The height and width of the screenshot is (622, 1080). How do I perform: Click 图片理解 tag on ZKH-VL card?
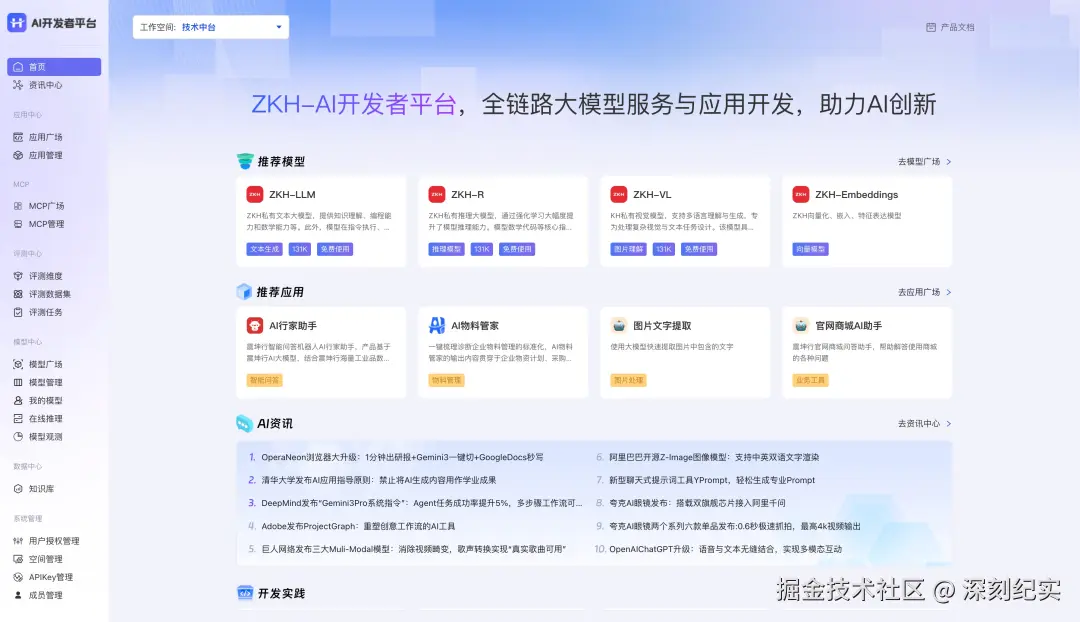628,249
